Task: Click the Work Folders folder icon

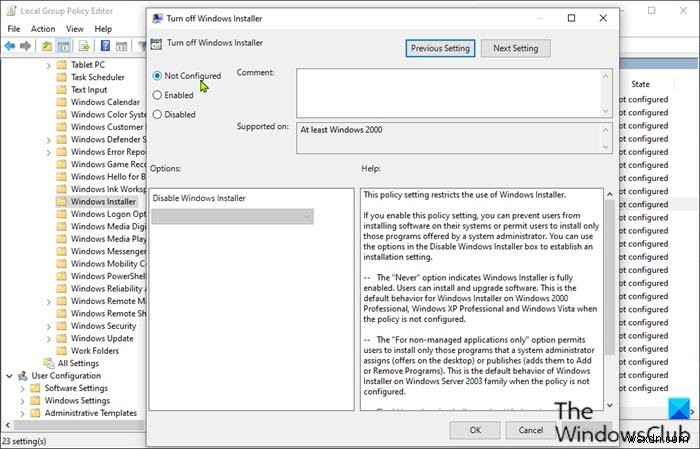Action: [62, 351]
